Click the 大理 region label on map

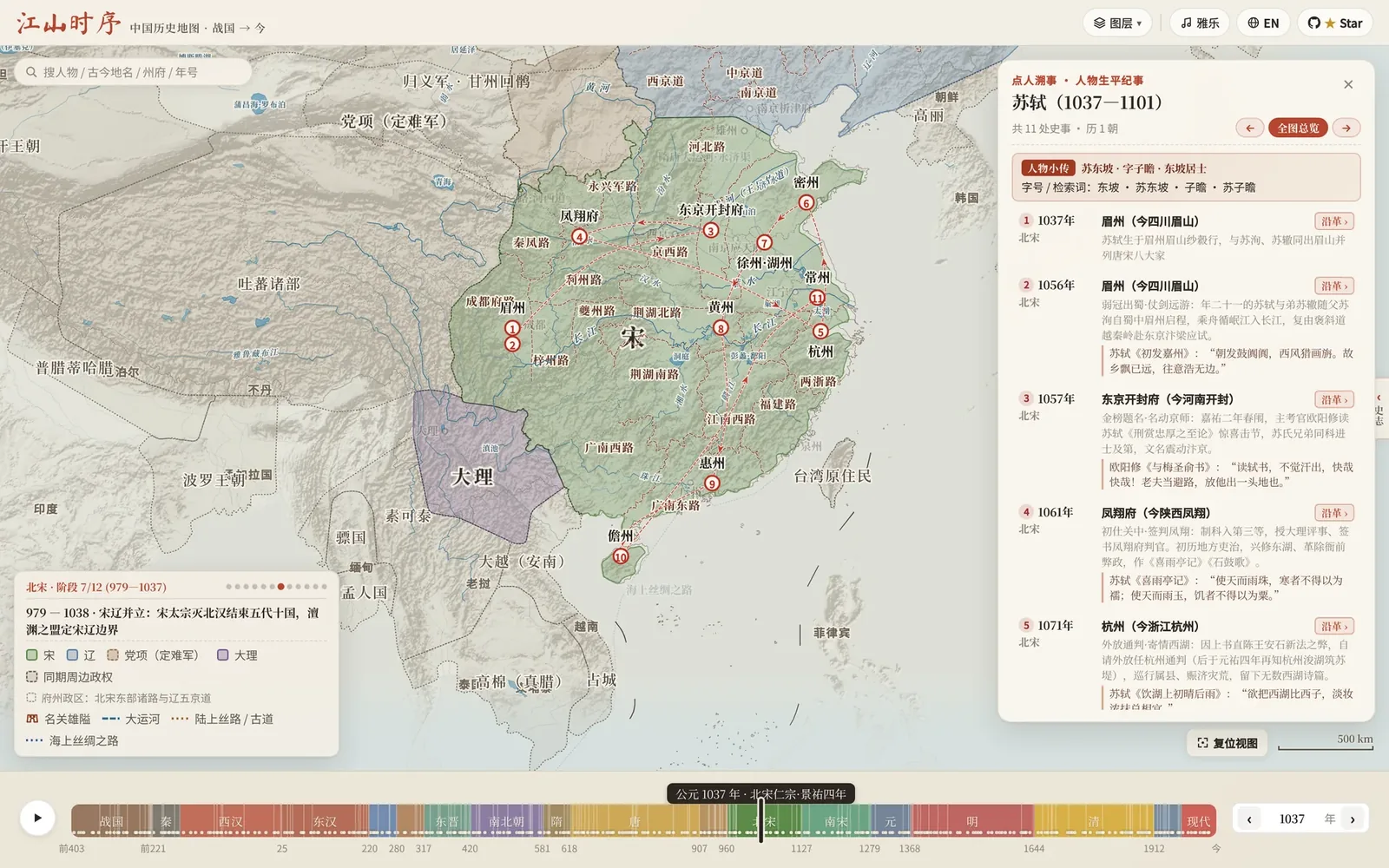tap(472, 477)
